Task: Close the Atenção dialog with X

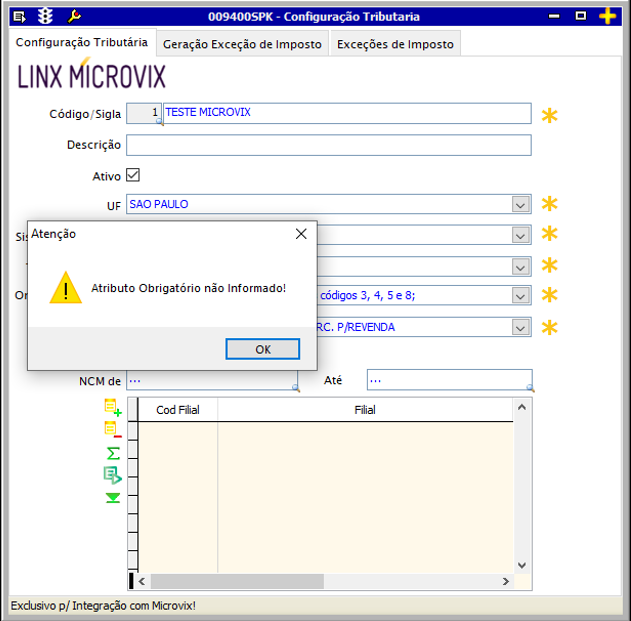Action: click(x=301, y=234)
